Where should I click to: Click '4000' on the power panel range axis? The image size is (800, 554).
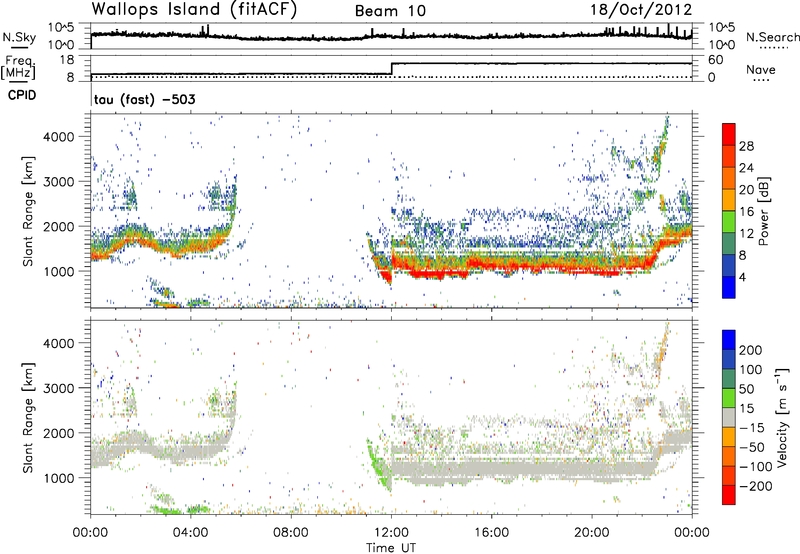(x=59, y=137)
